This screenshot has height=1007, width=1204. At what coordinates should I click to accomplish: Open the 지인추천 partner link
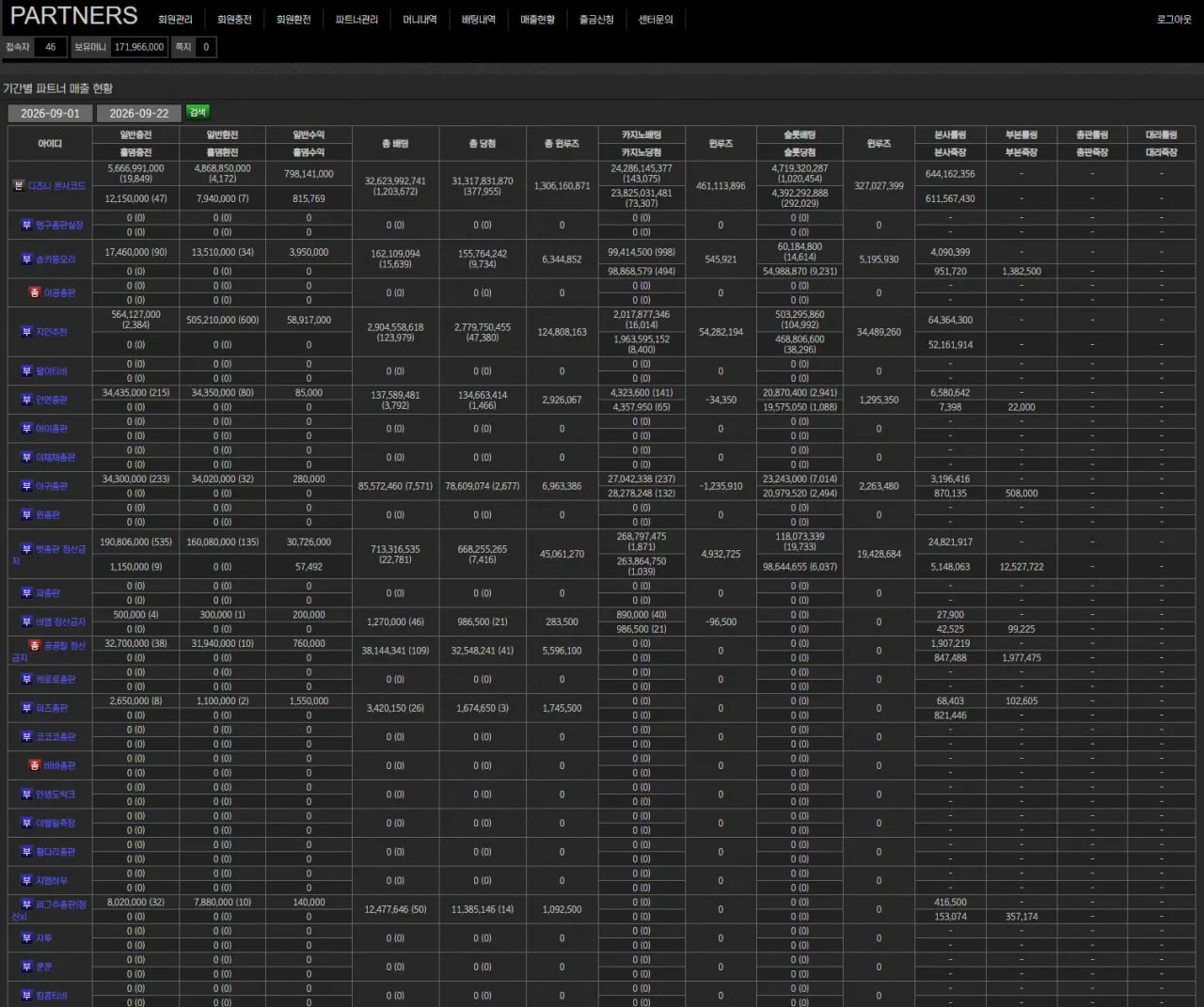[x=52, y=332]
